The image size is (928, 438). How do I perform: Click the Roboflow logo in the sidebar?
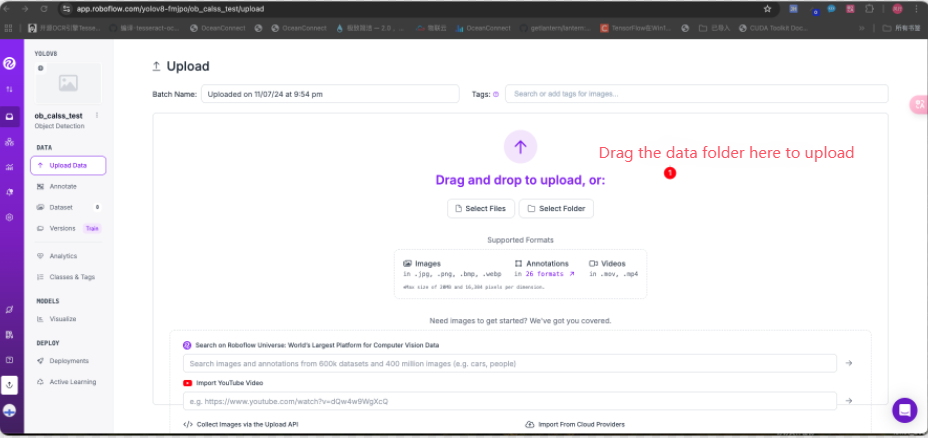pyautogui.click(x=9, y=63)
